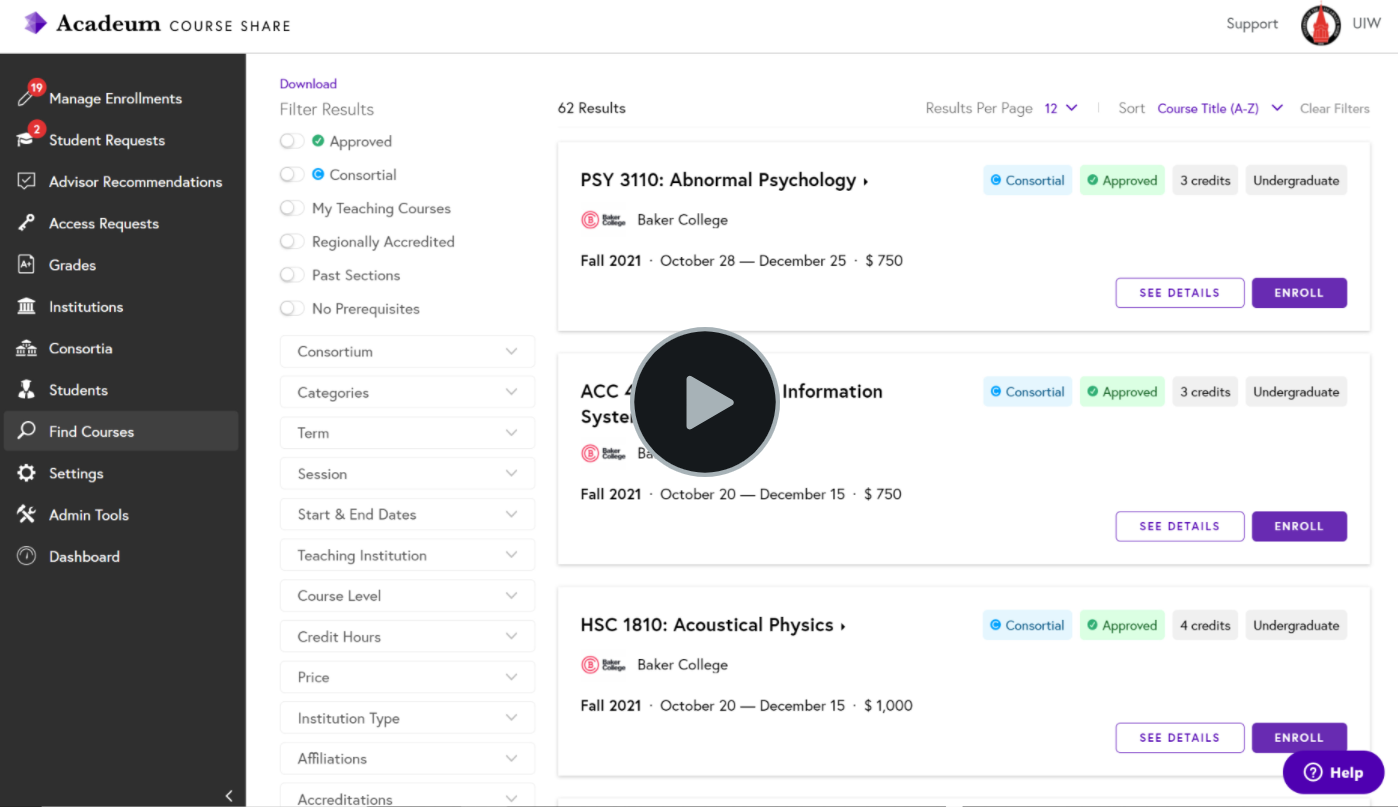Play the video overlay button

pos(705,402)
